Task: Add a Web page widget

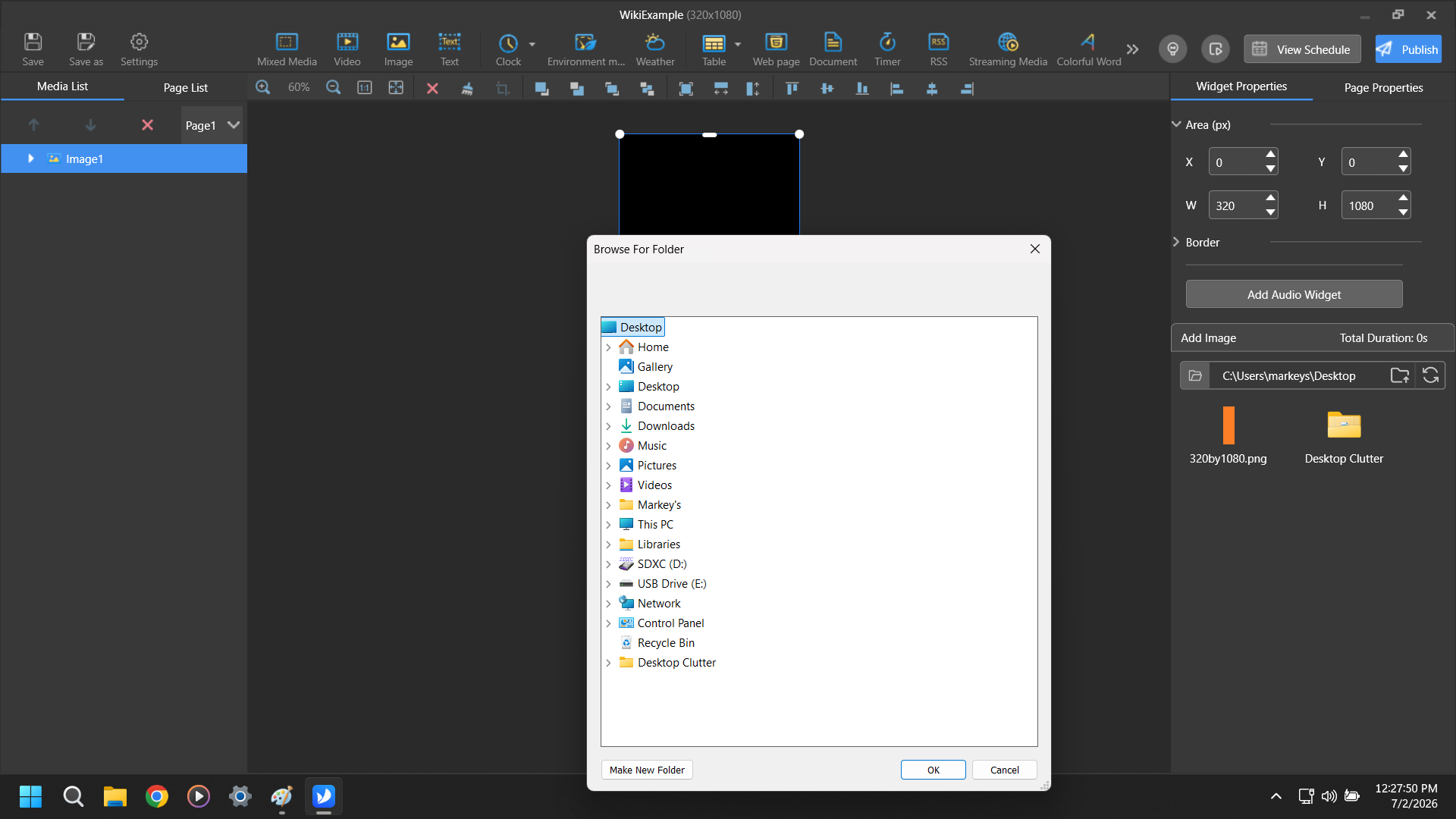Action: click(776, 49)
